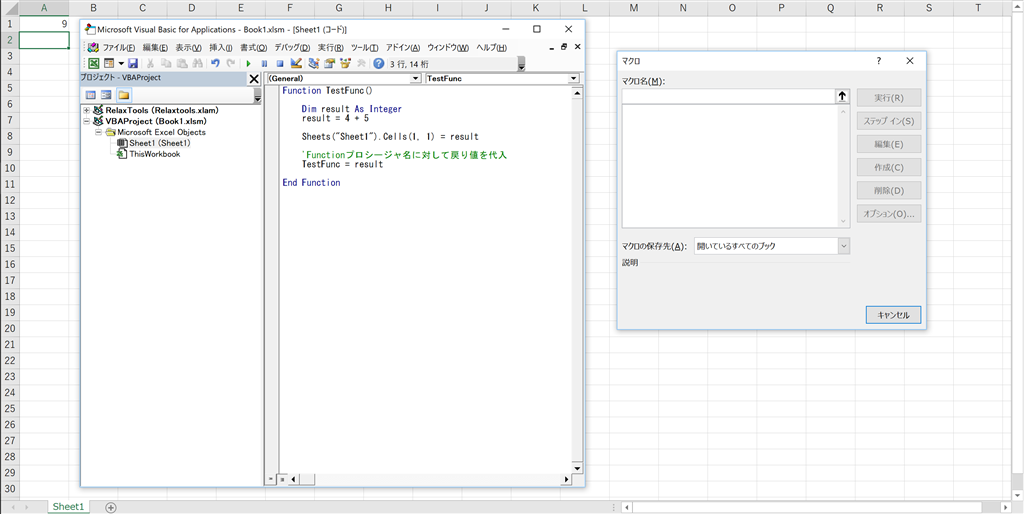Open the アドイン(A) menu
Viewport: 1024px width, 514px height.
(x=403, y=48)
